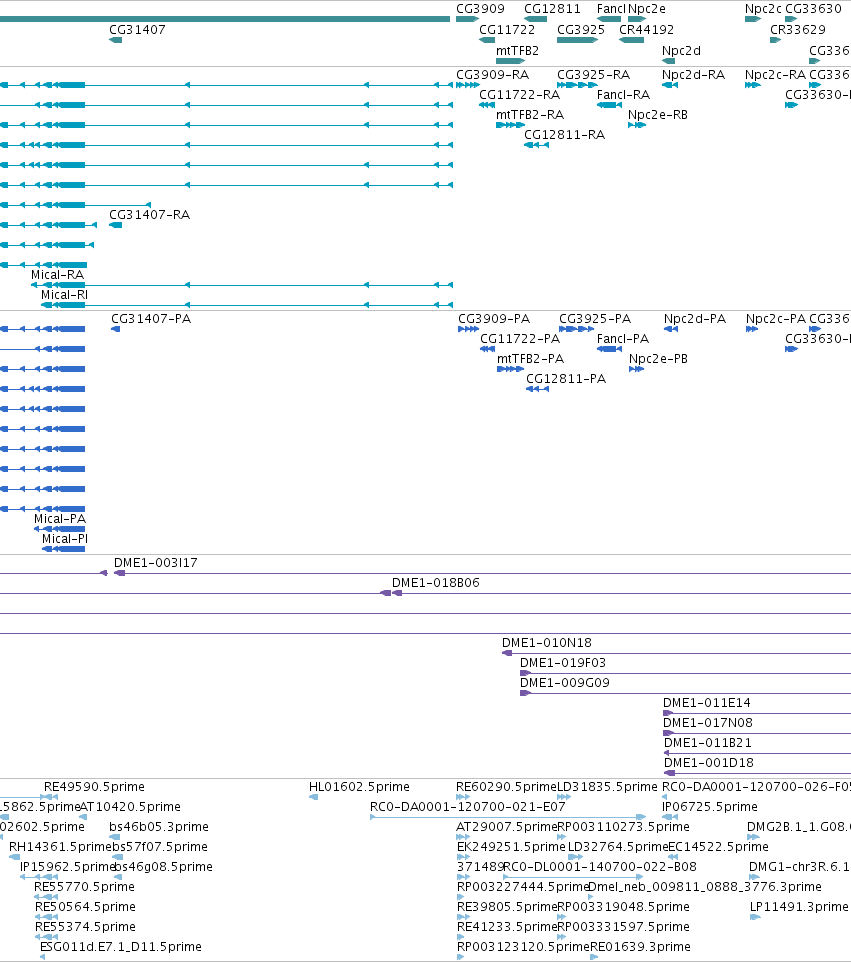
Task: Select the CG12811-PA protein feature
Action: [537, 389]
